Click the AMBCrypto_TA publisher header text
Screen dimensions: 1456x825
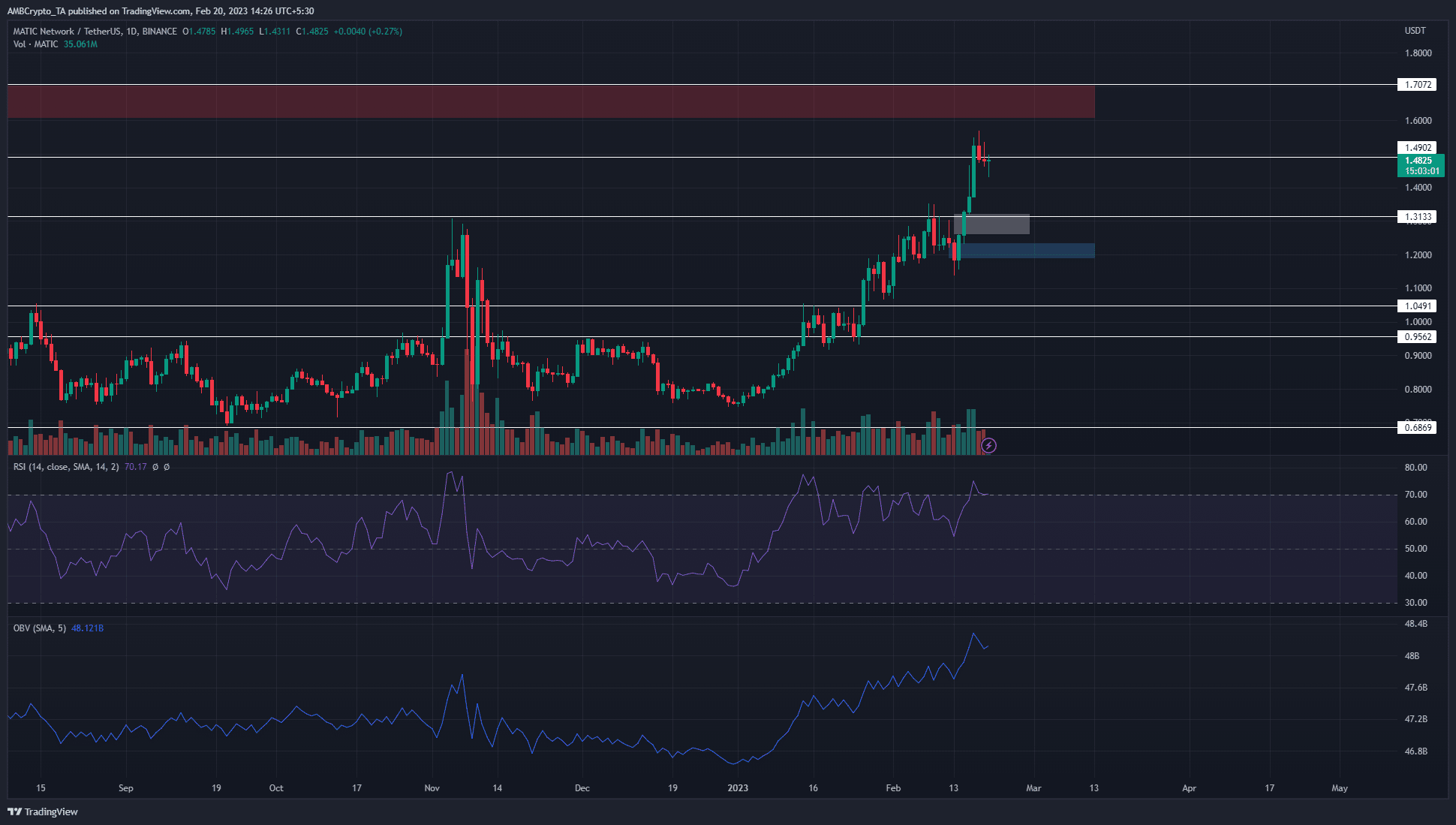pos(161,11)
